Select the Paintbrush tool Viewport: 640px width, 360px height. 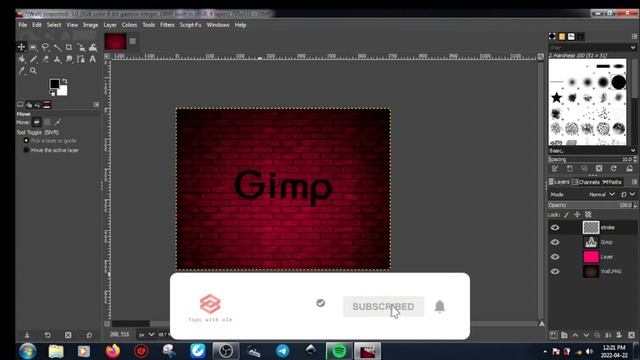[x=33, y=59]
